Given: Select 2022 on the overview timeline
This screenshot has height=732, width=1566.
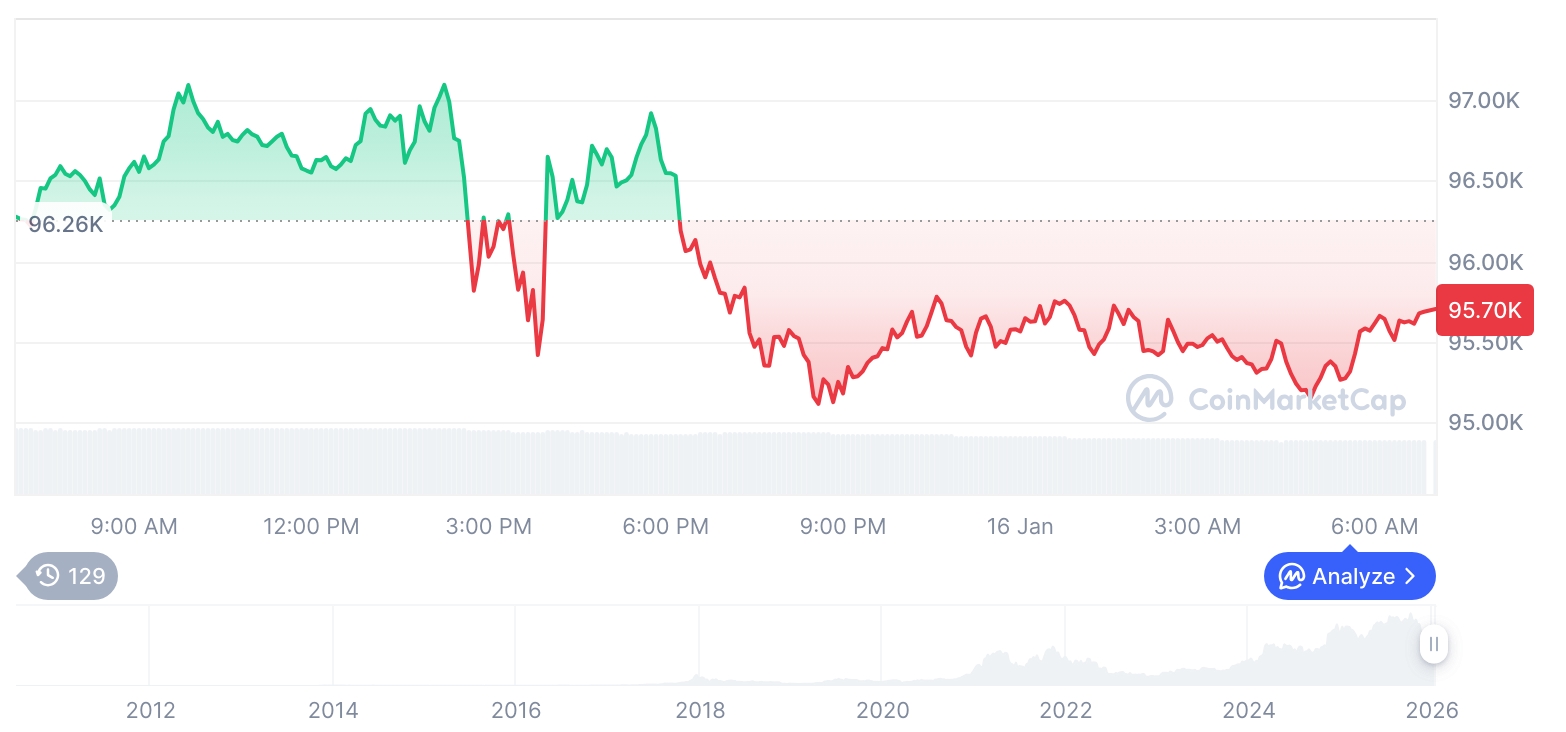Looking at the screenshot, I should click(x=1066, y=711).
